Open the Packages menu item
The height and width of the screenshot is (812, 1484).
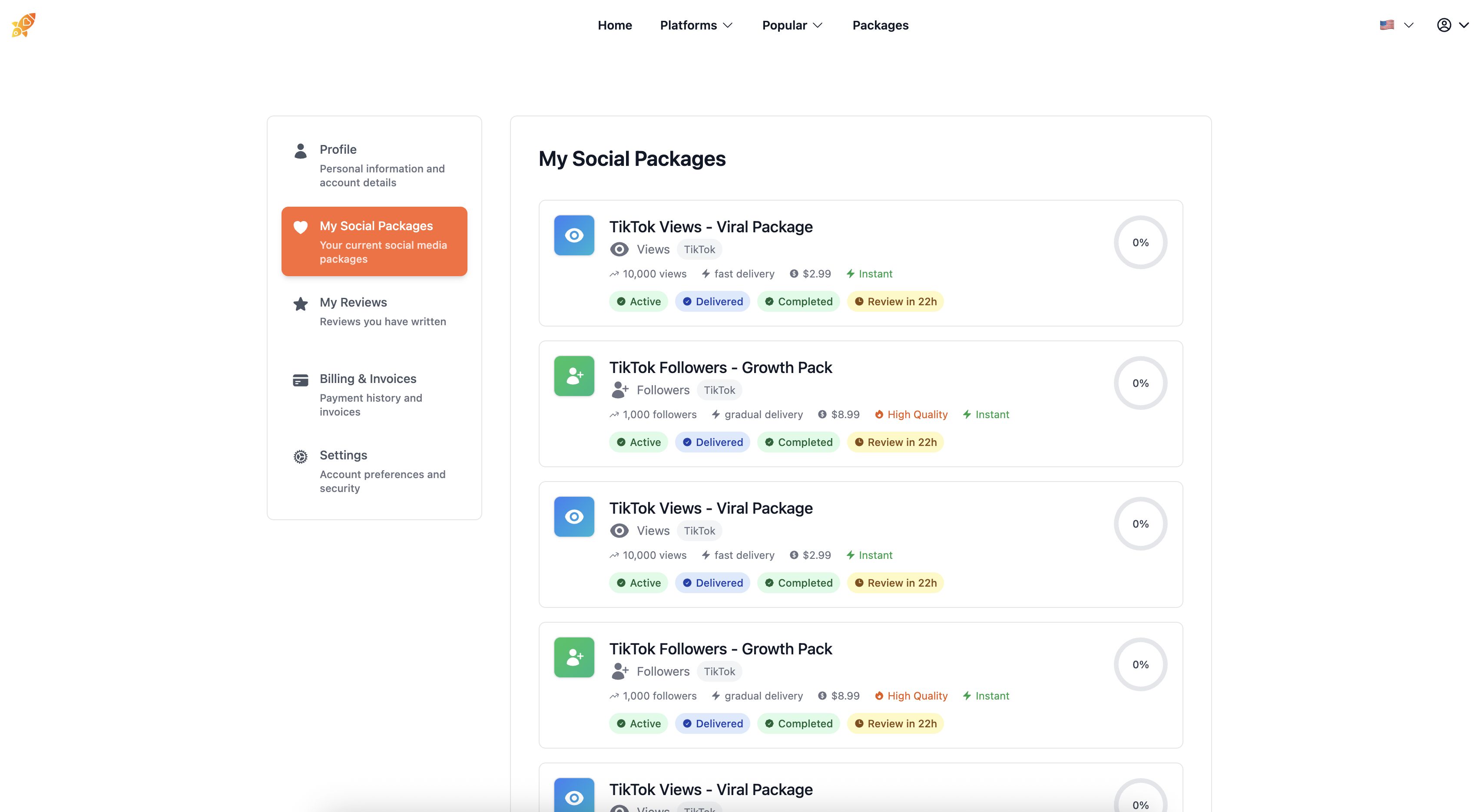coord(880,25)
